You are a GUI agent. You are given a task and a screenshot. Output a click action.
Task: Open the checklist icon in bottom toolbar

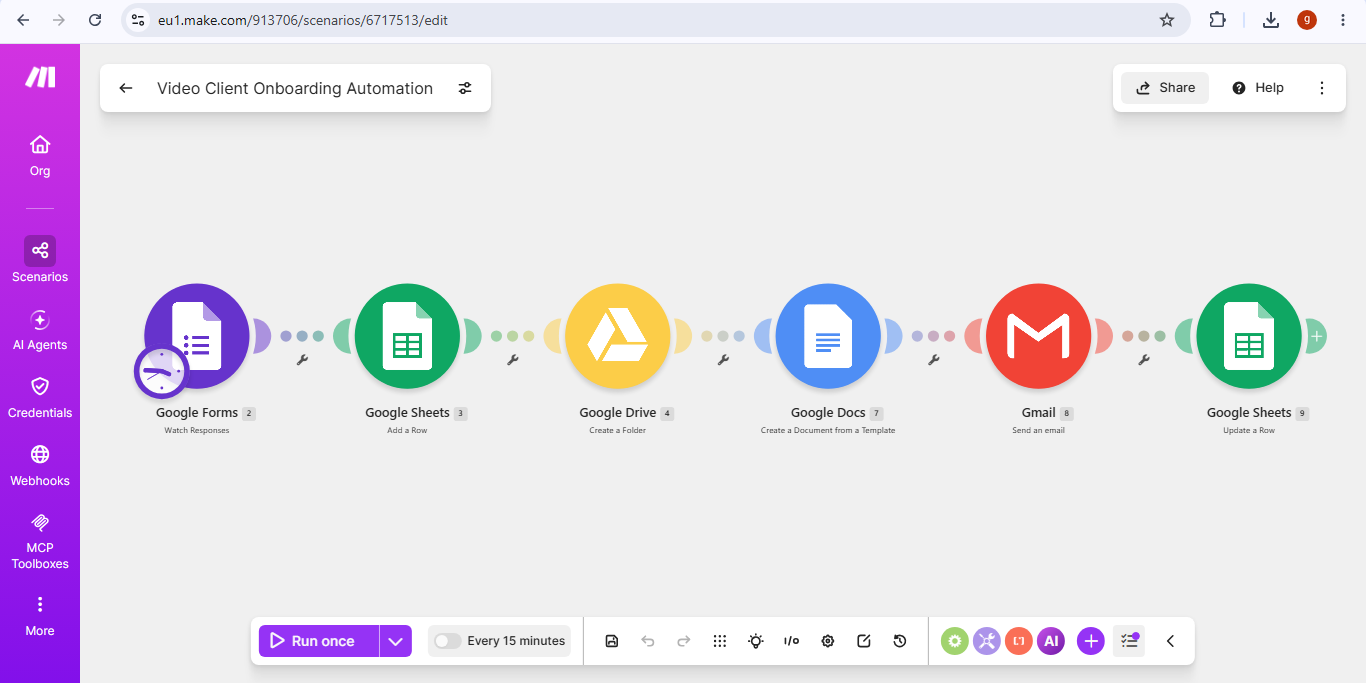pyautogui.click(x=1129, y=641)
